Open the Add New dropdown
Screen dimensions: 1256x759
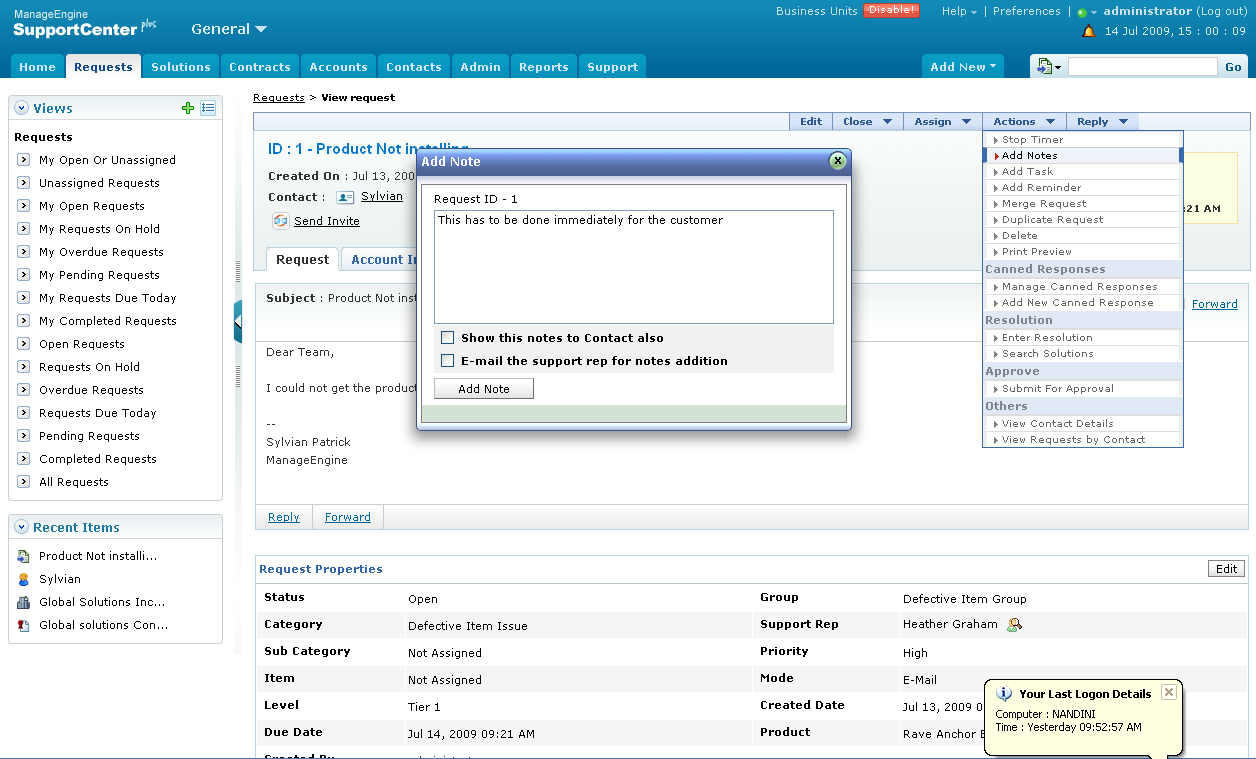[962, 67]
